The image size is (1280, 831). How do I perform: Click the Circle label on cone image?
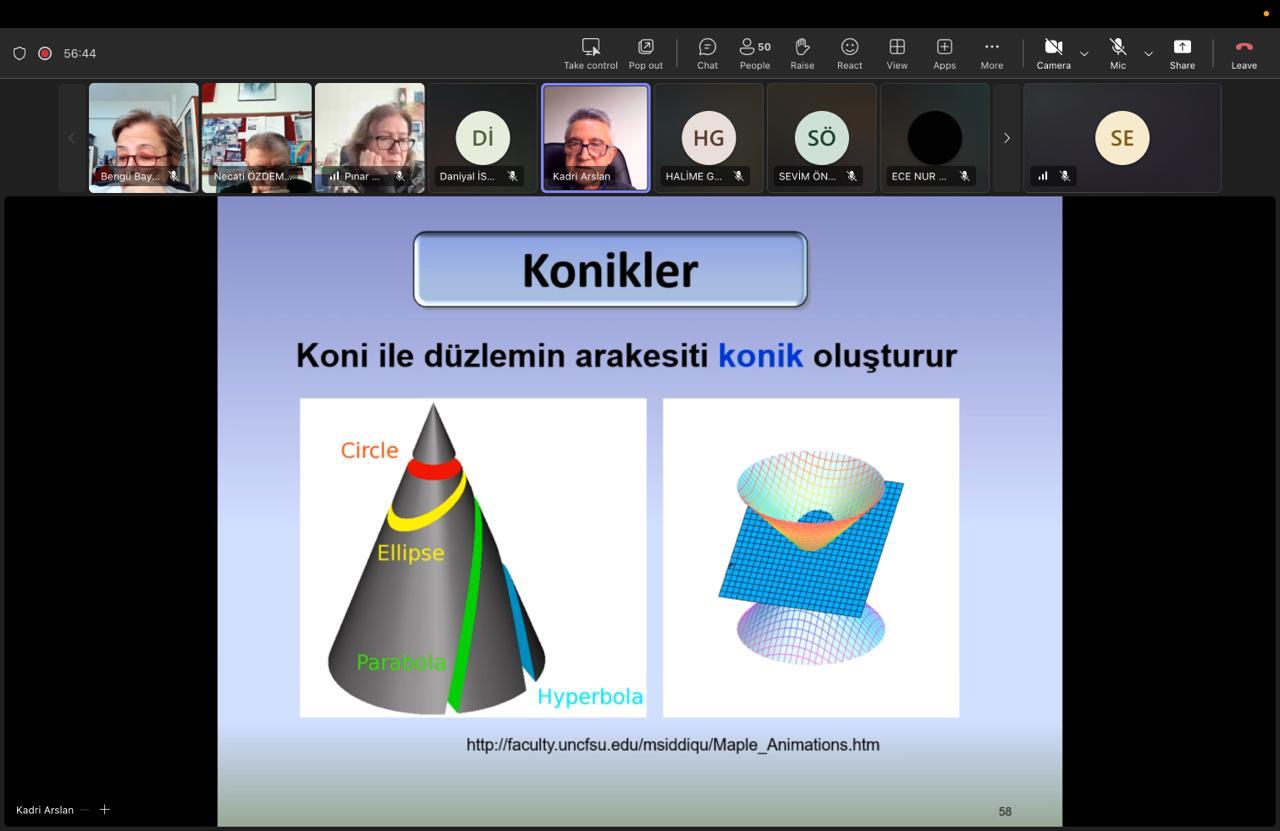(369, 450)
